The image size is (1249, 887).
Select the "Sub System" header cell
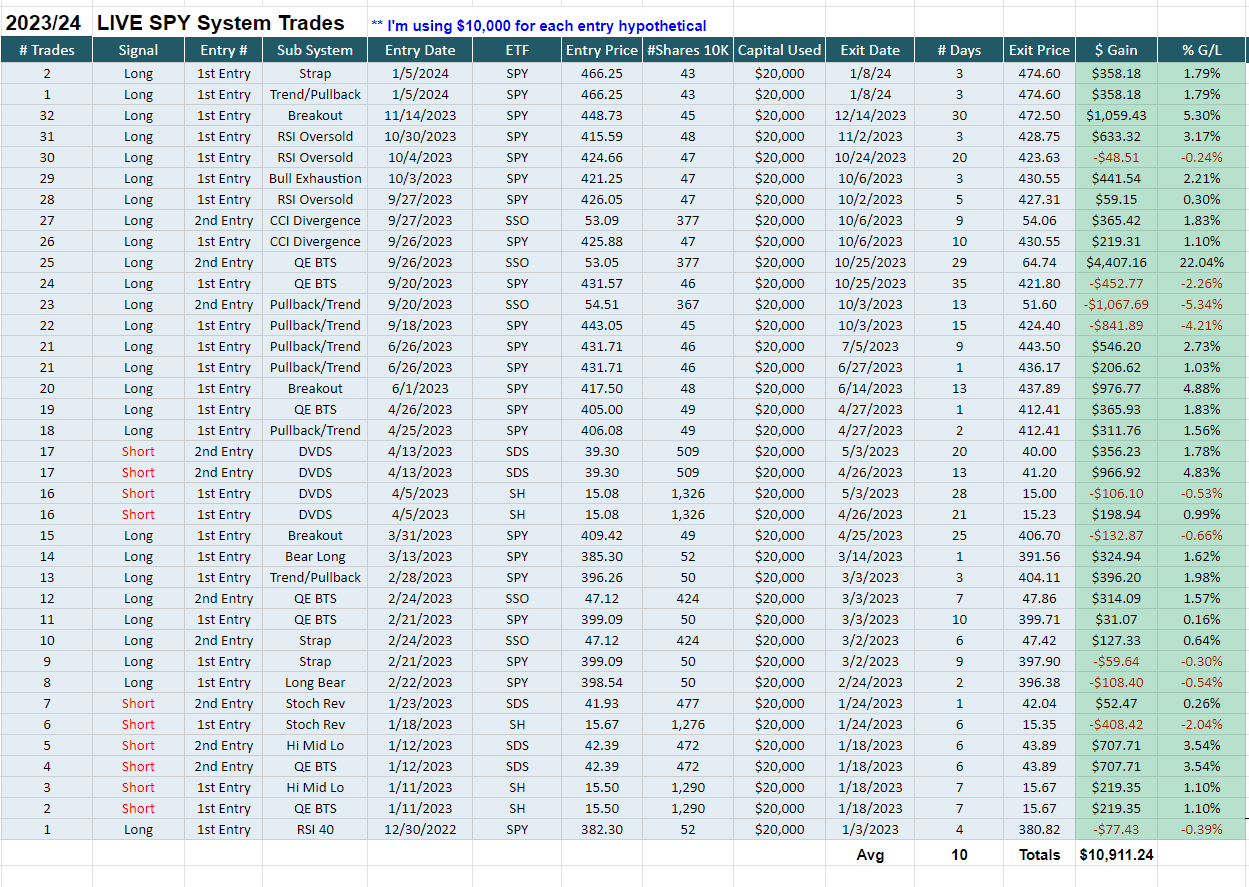tap(315, 50)
